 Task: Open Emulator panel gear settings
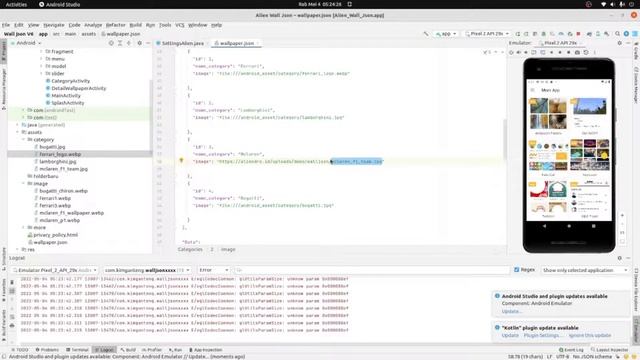tap(620, 43)
